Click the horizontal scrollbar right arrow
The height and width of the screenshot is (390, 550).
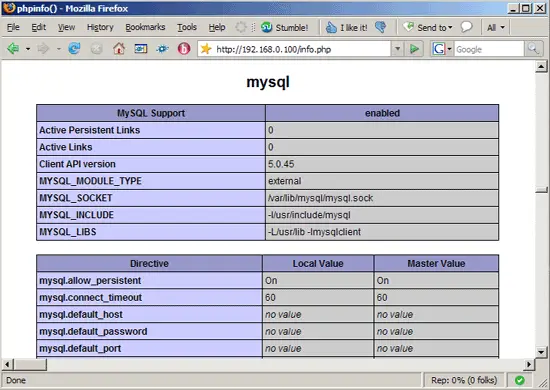point(529,365)
